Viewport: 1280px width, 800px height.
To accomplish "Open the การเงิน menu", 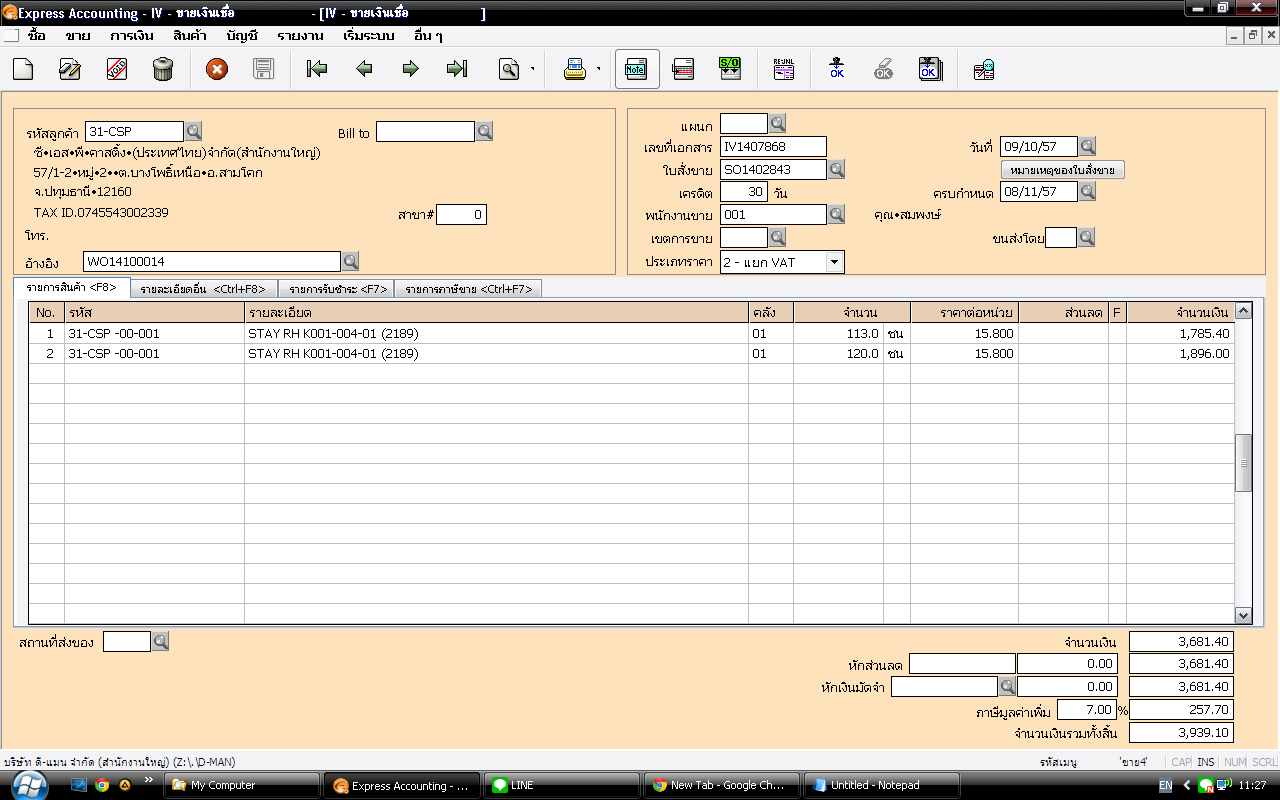I will point(131,35).
